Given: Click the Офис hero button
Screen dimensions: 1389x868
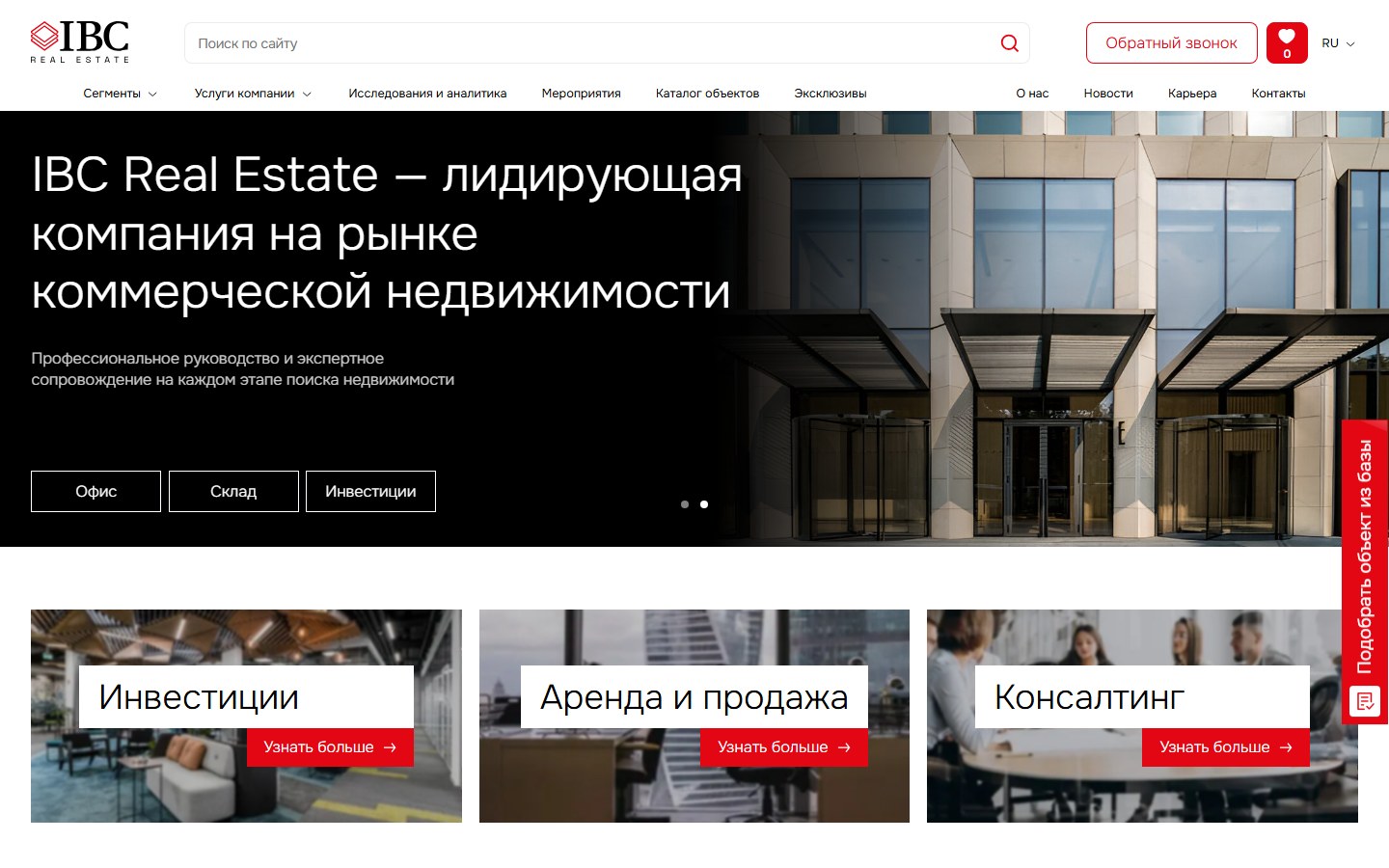Looking at the screenshot, I should [x=95, y=491].
